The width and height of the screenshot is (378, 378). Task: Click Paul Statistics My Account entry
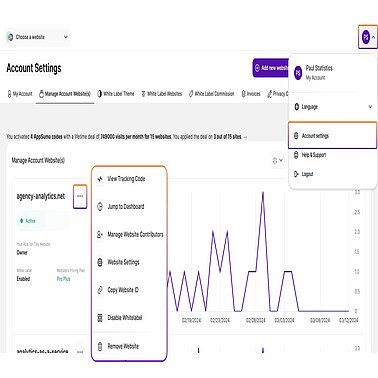pos(319,72)
